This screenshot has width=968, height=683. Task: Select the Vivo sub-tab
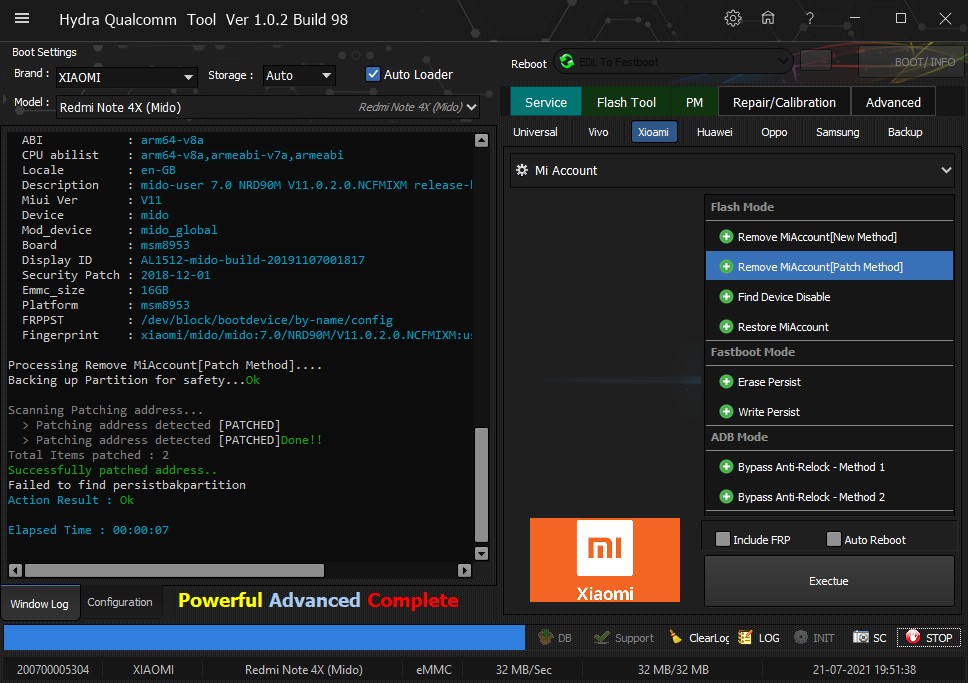[598, 132]
